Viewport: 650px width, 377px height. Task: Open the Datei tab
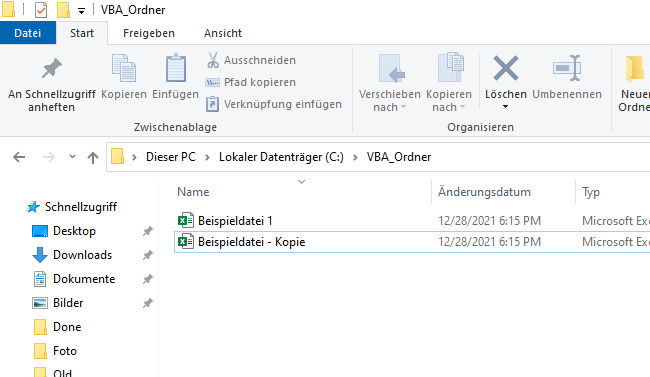[x=28, y=33]
